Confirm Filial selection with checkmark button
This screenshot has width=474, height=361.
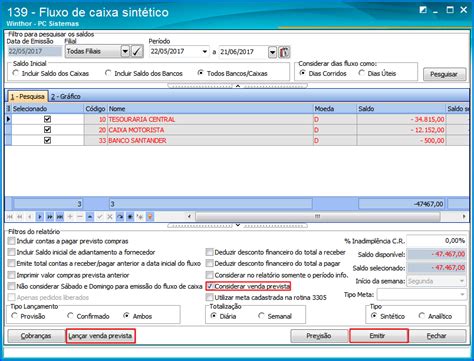coord(137,51)
